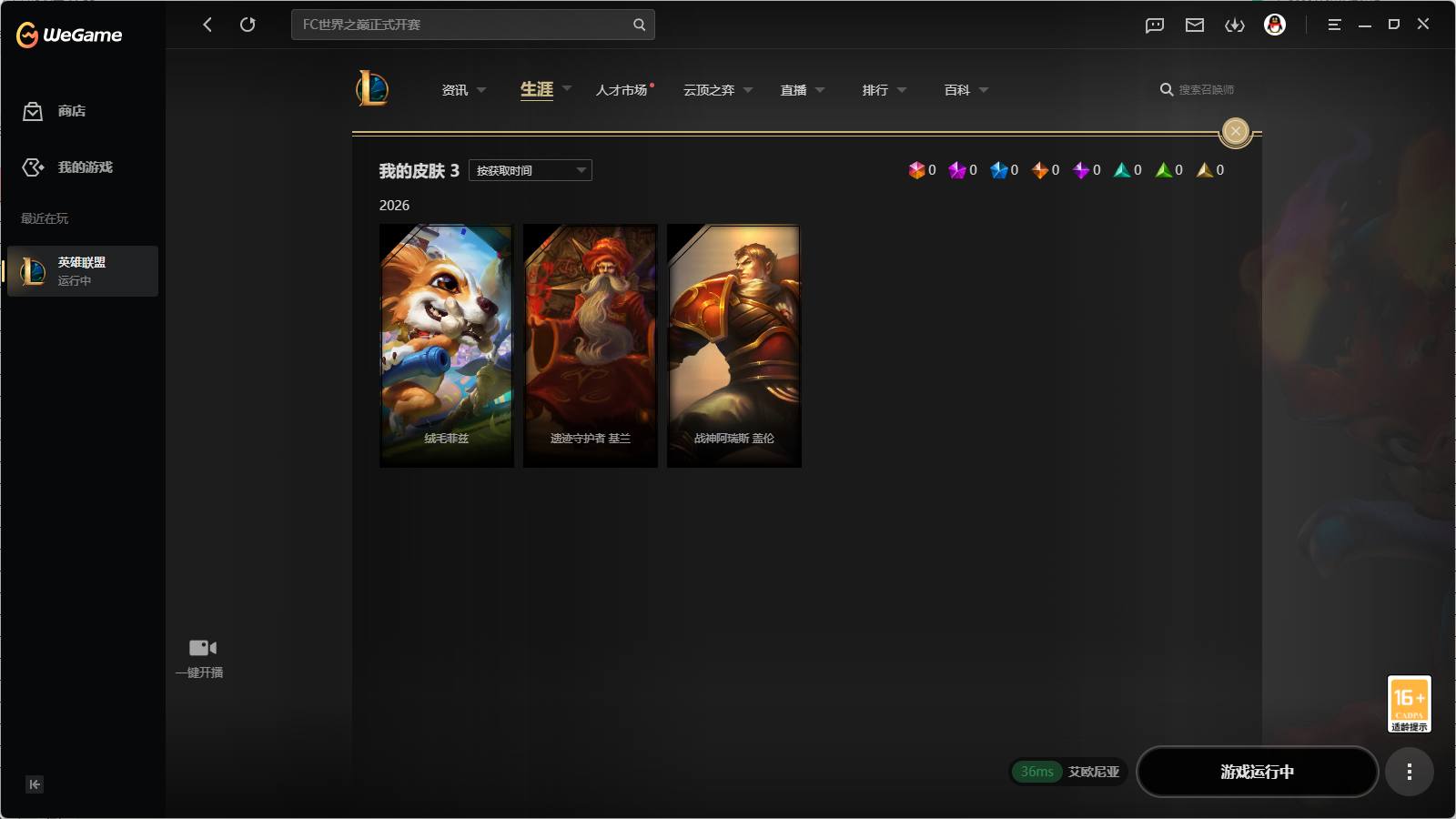
Task: Open the penguin user avatar
Action: click(1275, 25)
